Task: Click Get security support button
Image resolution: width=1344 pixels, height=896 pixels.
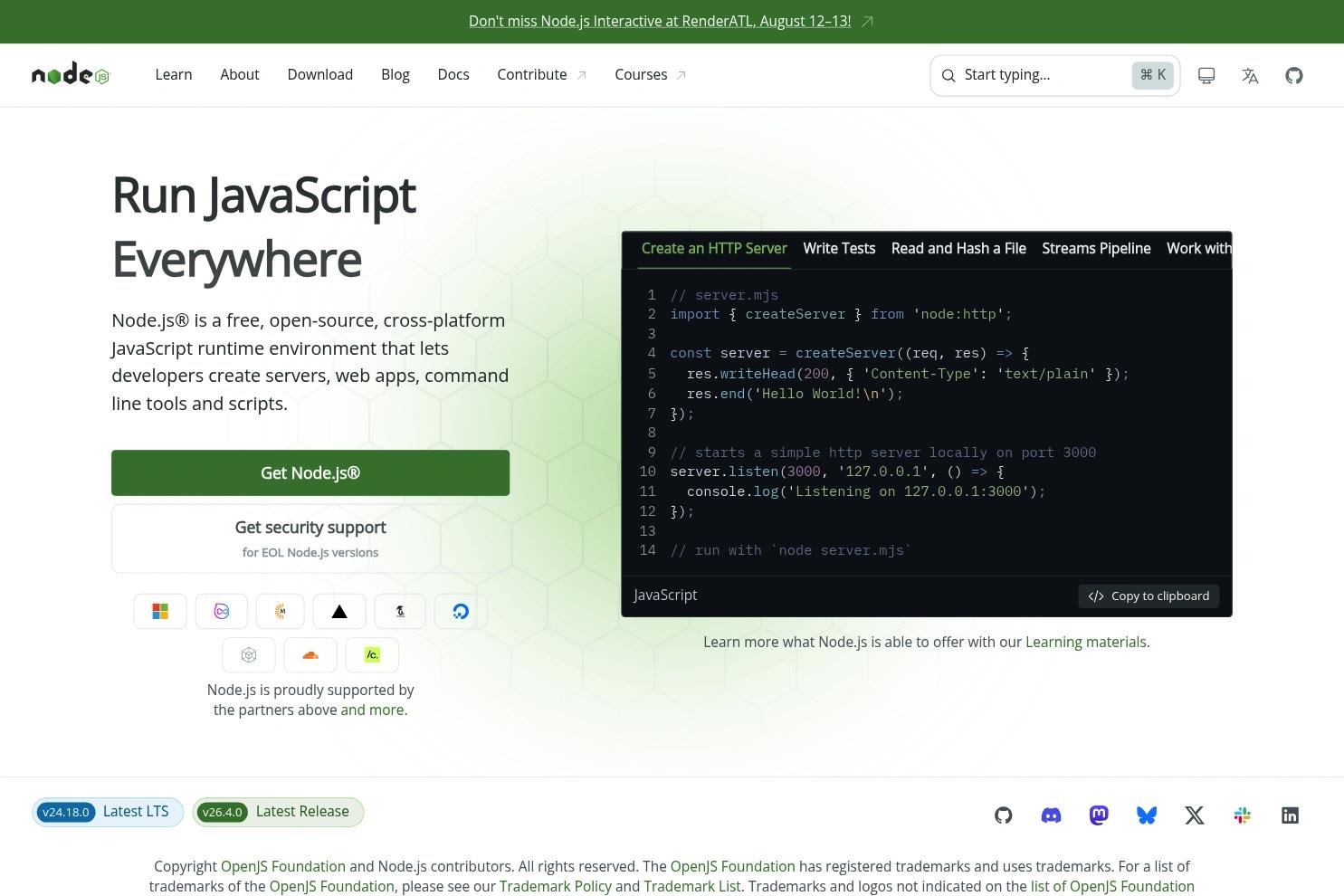Action: point(310,539)
